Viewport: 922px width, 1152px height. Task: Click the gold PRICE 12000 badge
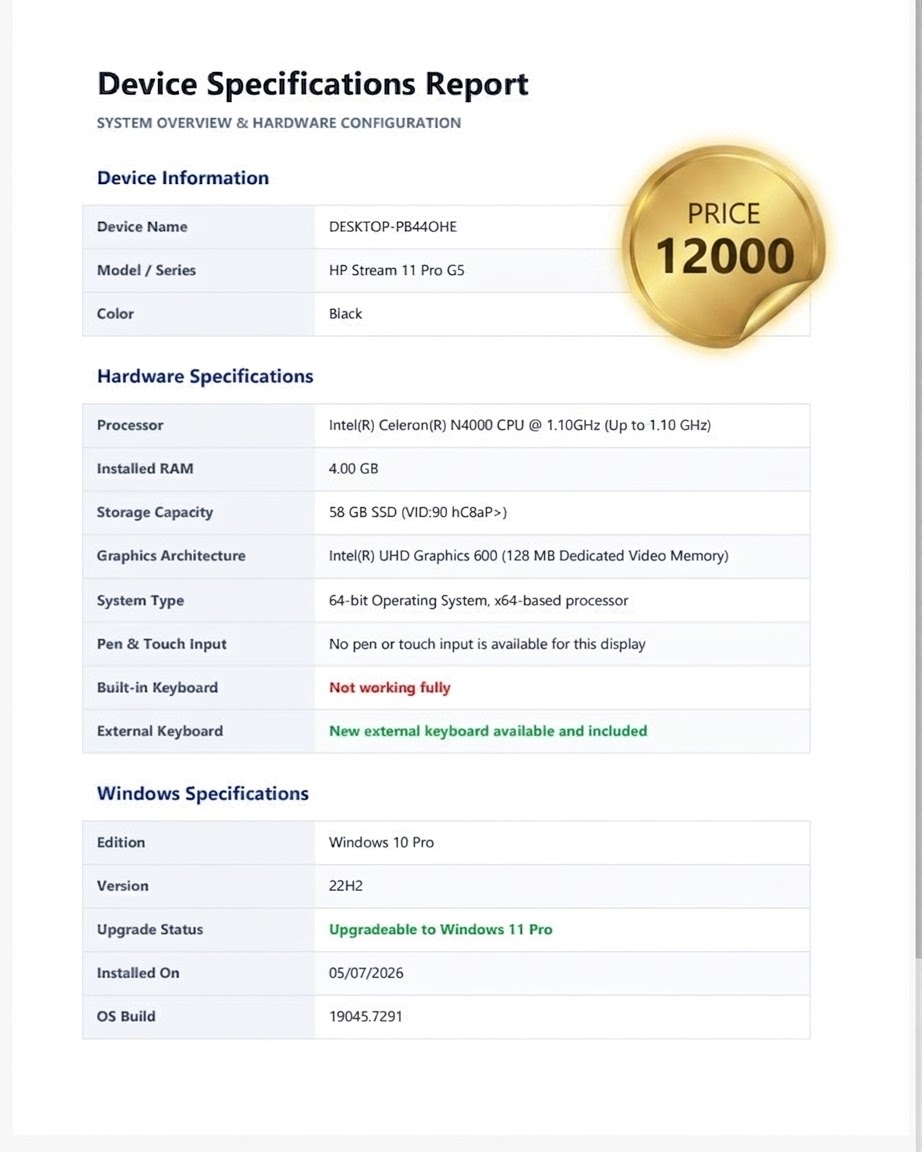(x=724, y=246)
